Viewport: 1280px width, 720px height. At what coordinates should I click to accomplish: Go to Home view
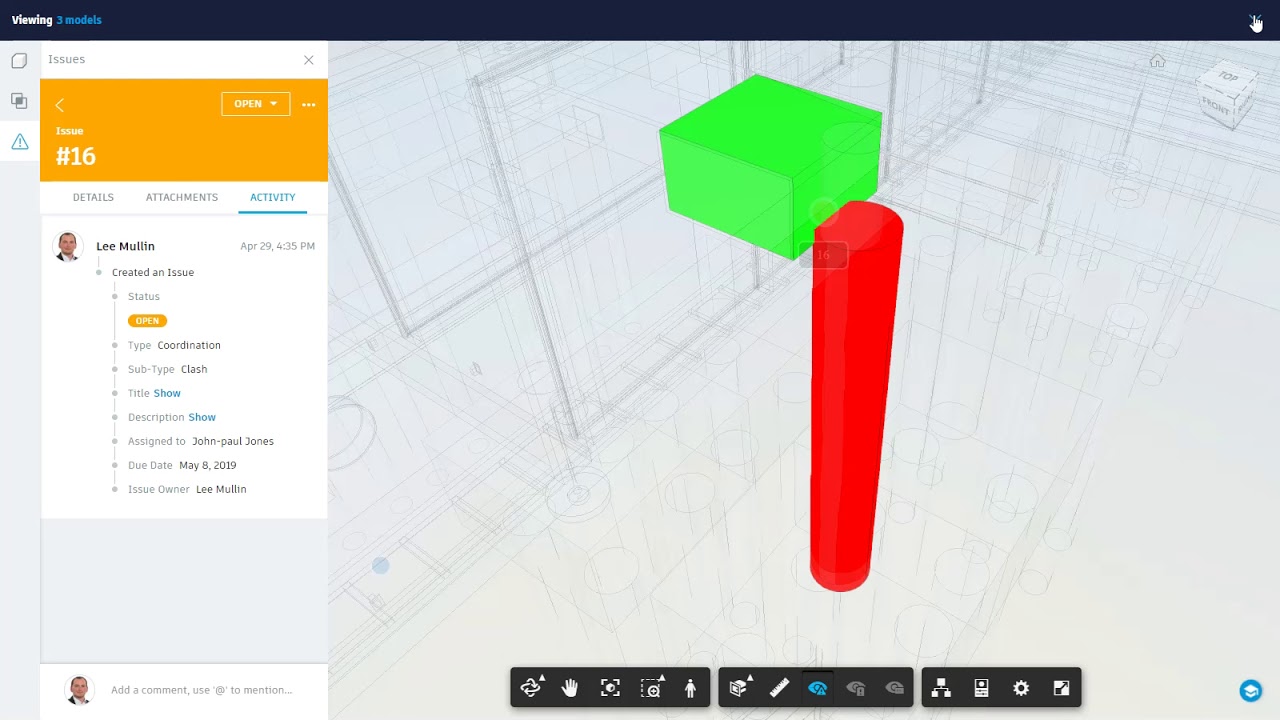[1157, 61]
